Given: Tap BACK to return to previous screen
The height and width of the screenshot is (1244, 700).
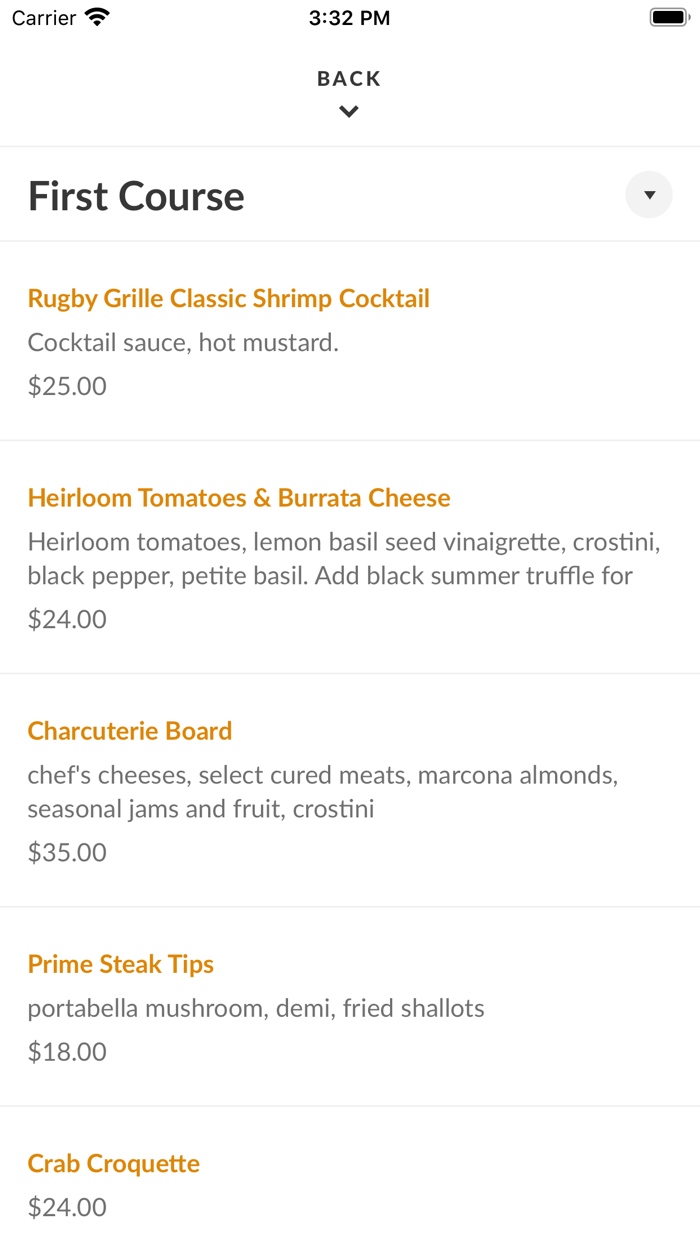Looking at the screenshot, I should [x=348, y=77].
